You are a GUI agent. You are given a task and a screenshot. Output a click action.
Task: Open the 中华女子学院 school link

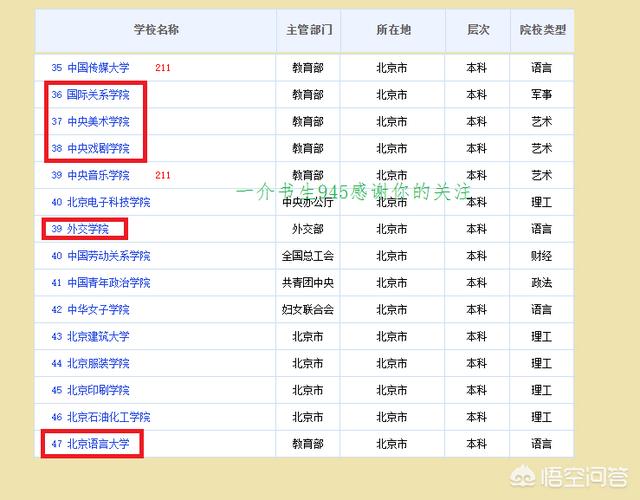point(98,310)
